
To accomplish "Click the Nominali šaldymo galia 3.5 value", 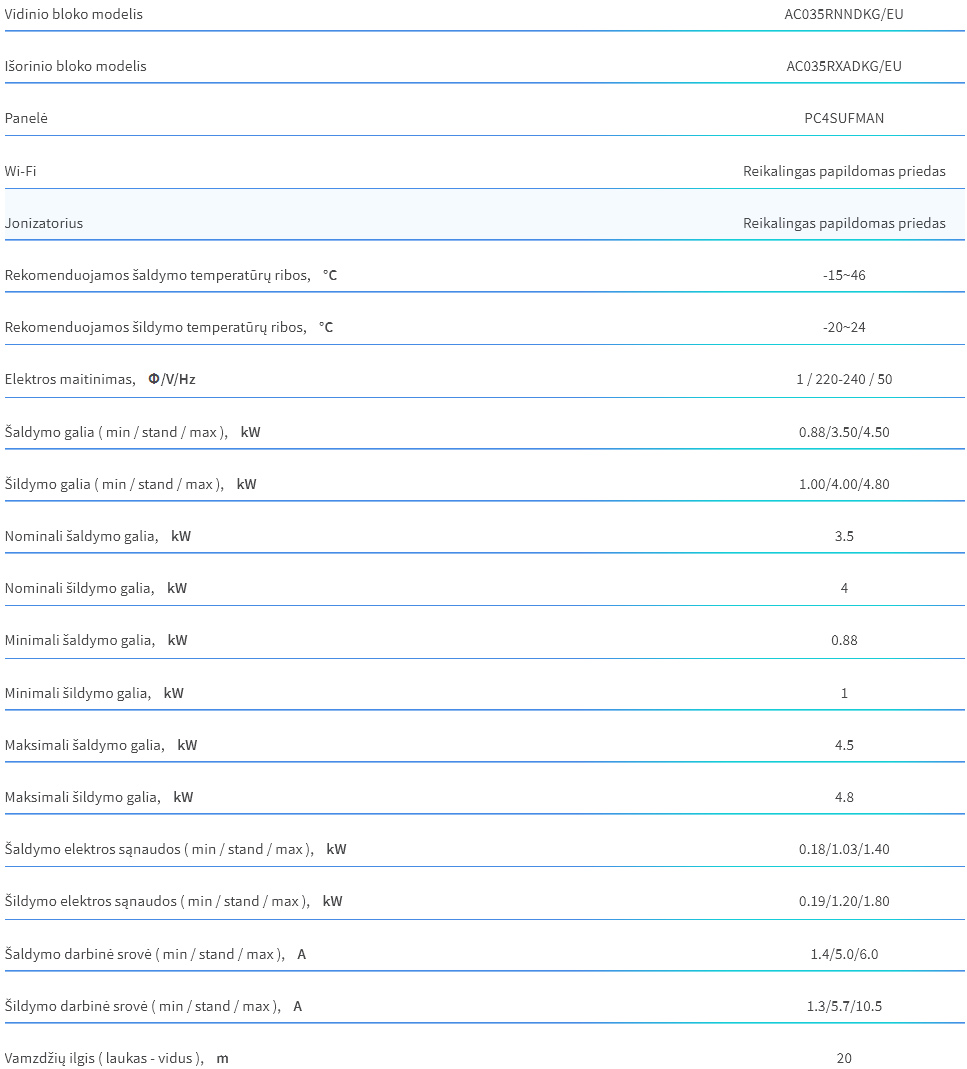I will tap(844, 536).
